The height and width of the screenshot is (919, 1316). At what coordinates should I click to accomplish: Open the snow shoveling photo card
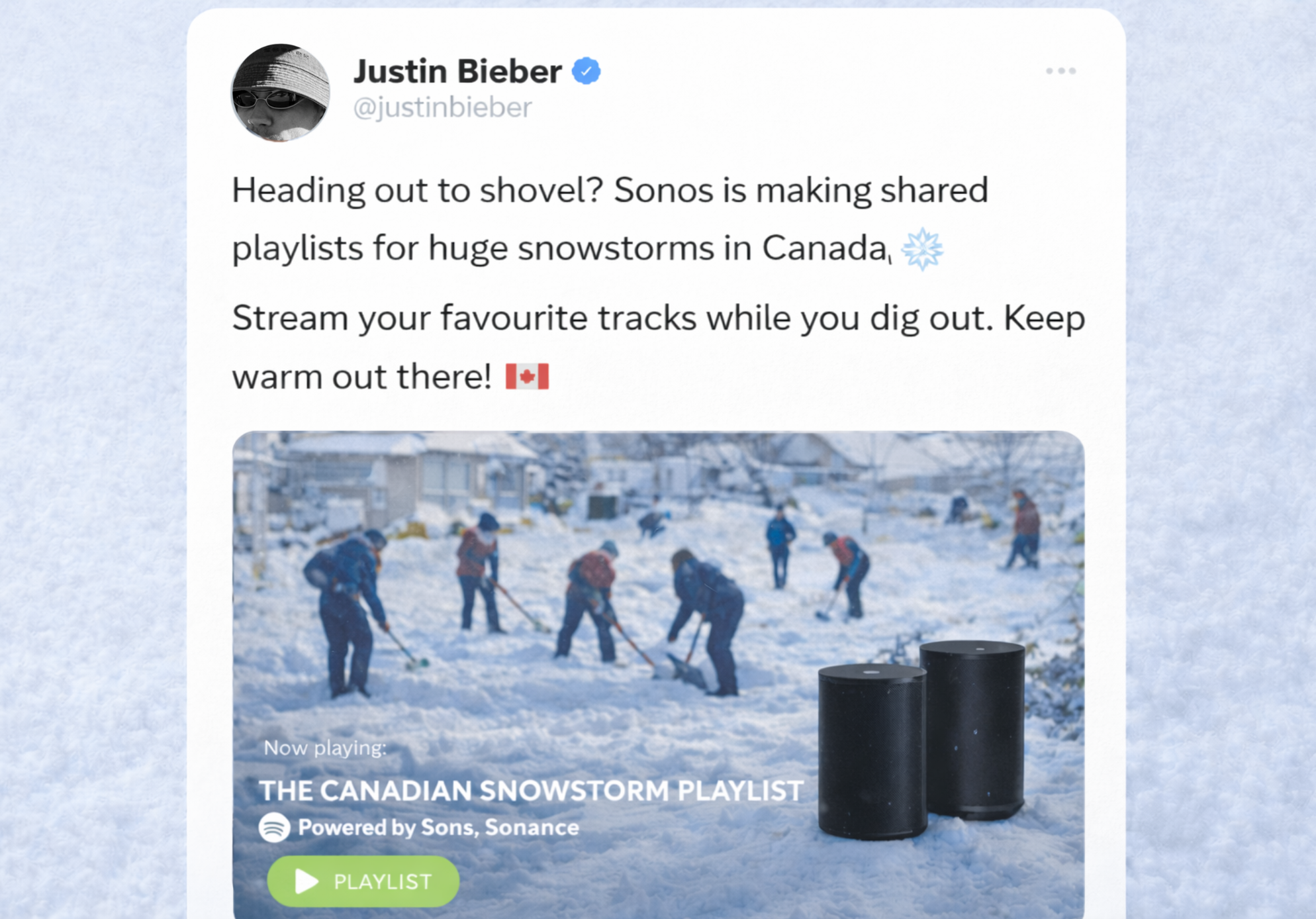658,675
